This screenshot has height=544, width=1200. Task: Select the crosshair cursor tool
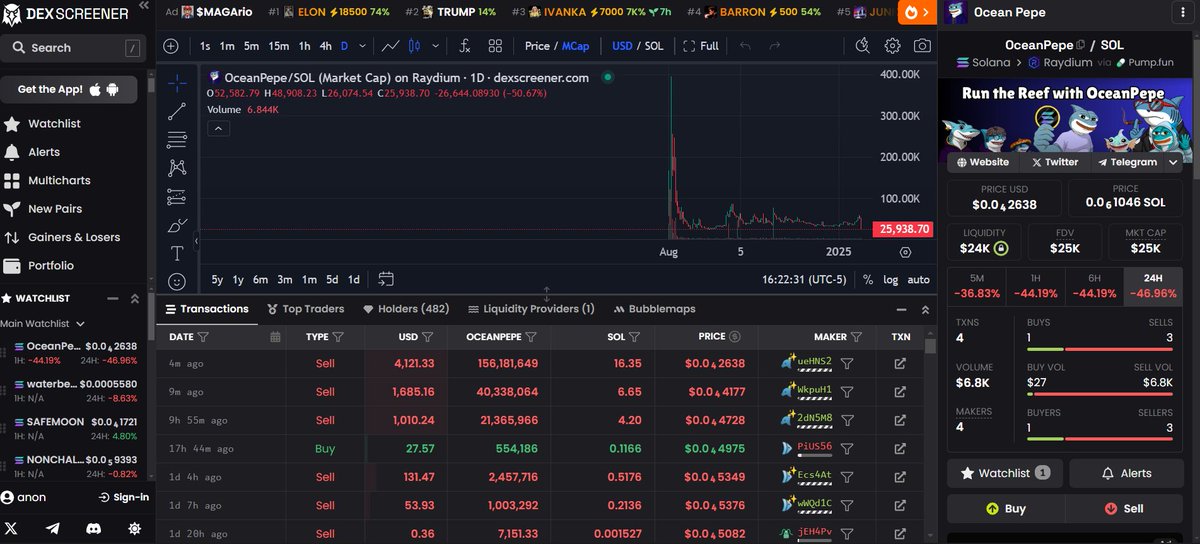[177, 82]
